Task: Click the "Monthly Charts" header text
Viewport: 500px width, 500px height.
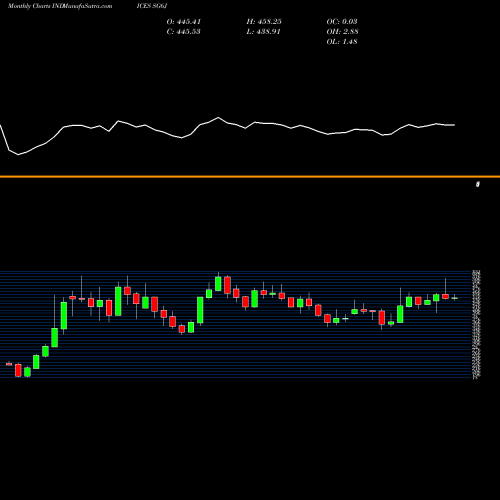Action: tap(29, 6)
